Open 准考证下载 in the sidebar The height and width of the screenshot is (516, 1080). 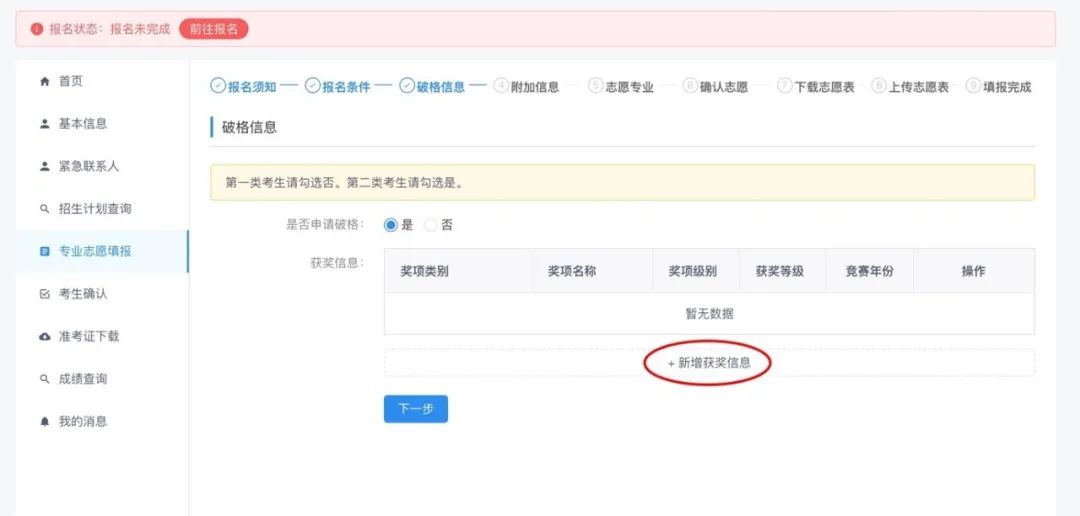(101, 336)
